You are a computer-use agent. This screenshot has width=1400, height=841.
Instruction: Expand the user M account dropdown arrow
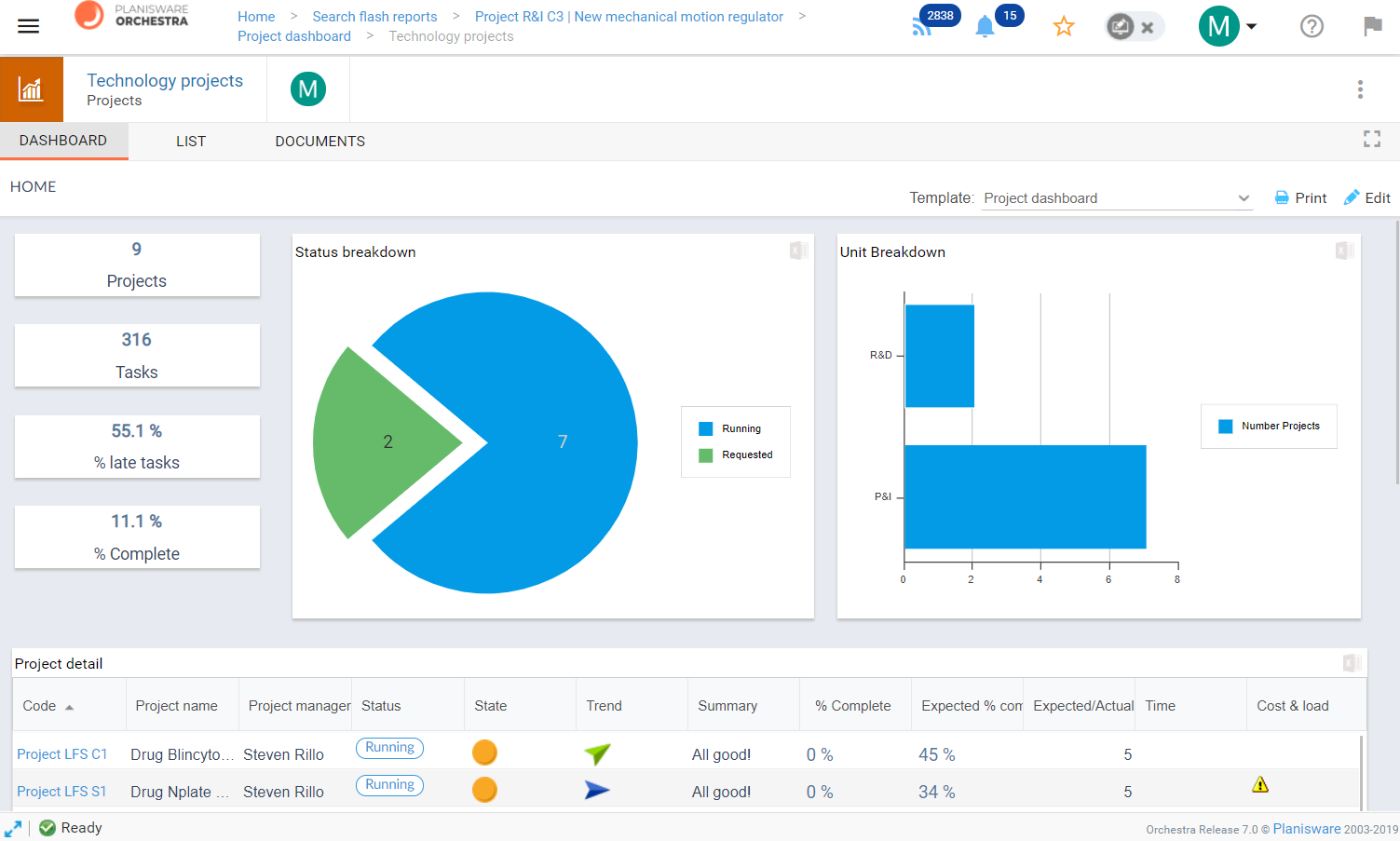click(x=1252, y=26)
